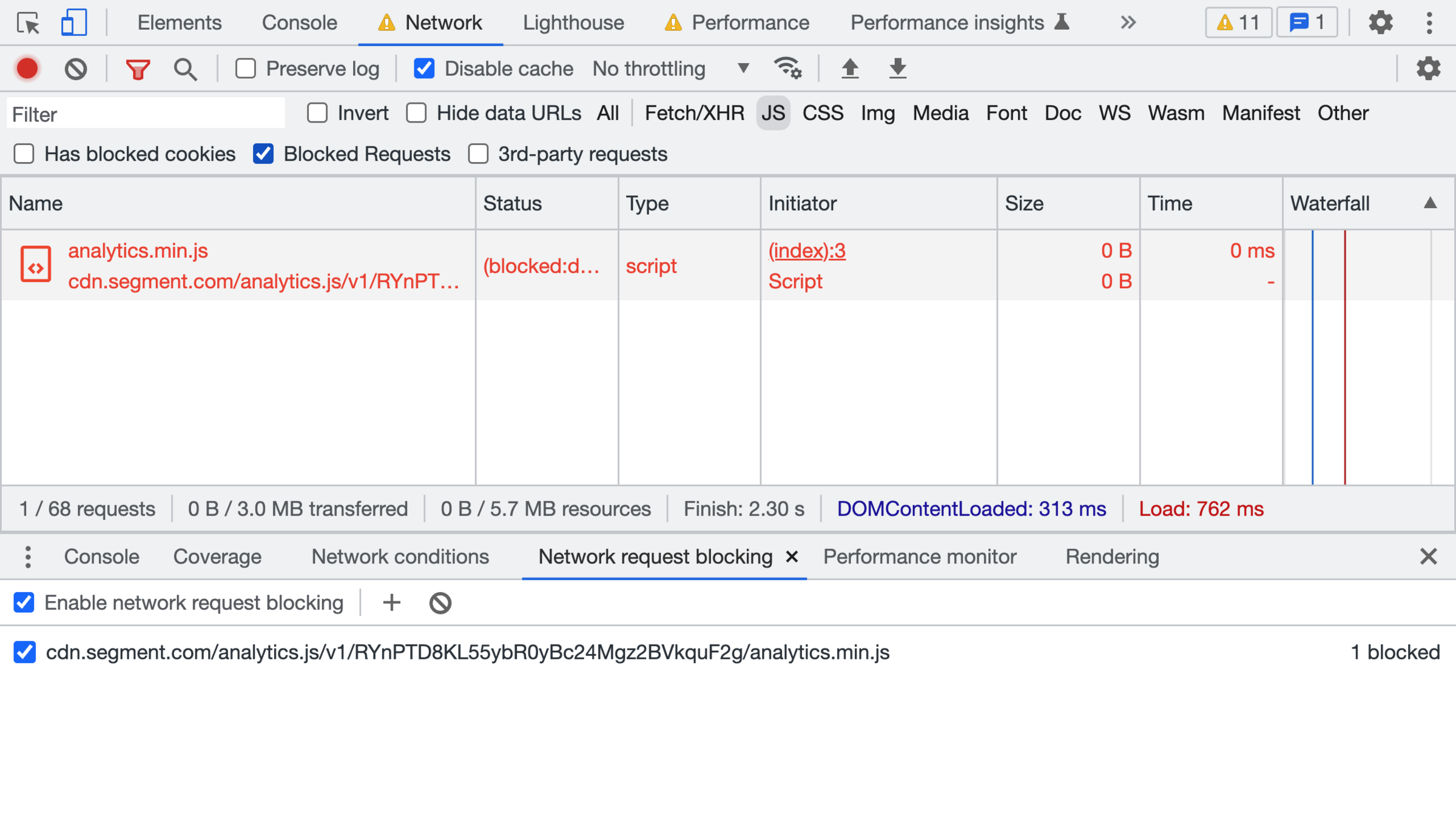Screen dimensions: 1456x819
Task: Toggle the device toolbar icon
Action: click(x=73, y=23)
